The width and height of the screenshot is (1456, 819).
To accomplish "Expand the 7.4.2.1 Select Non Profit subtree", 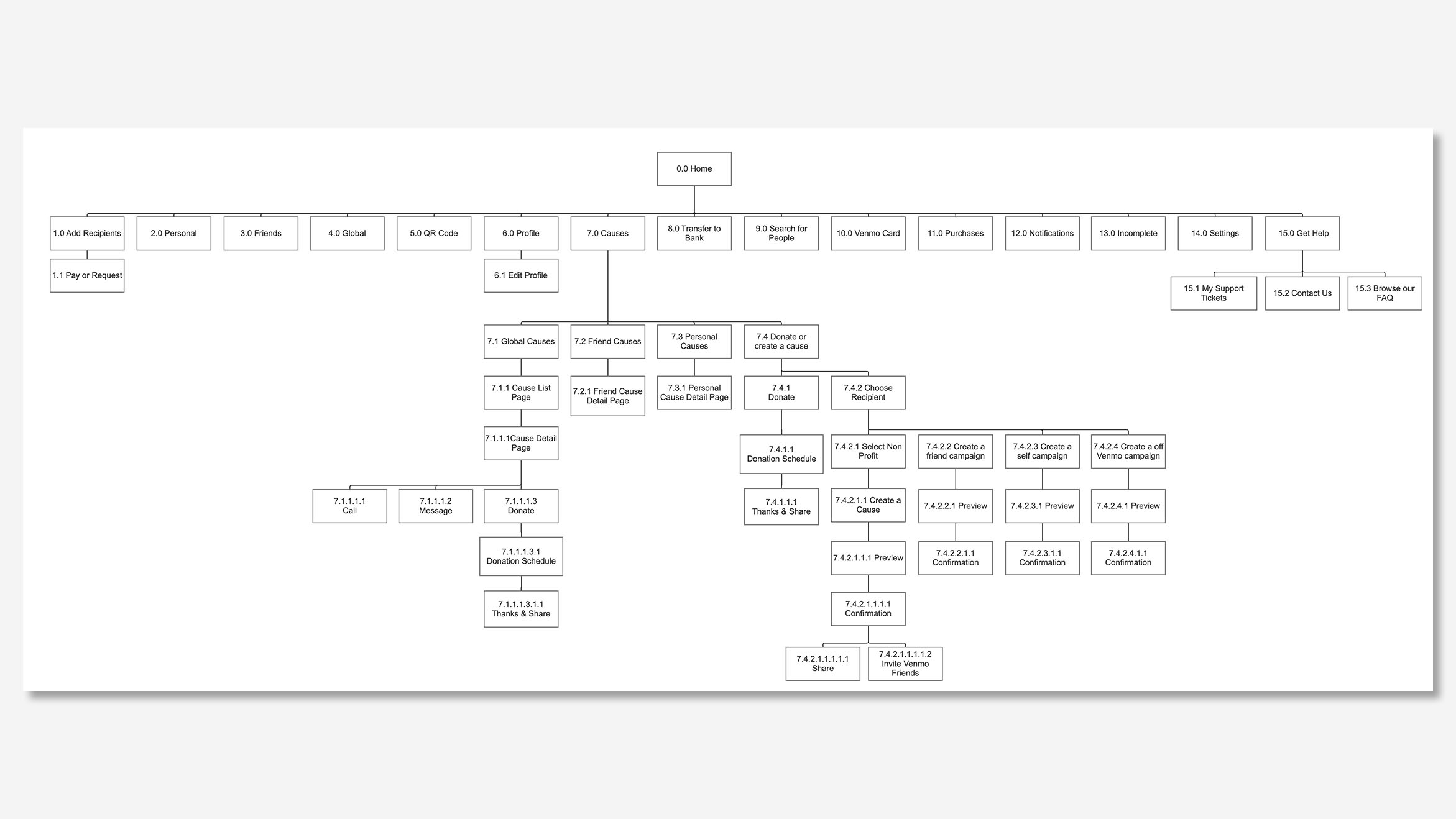I will click(x=864, y=452).
